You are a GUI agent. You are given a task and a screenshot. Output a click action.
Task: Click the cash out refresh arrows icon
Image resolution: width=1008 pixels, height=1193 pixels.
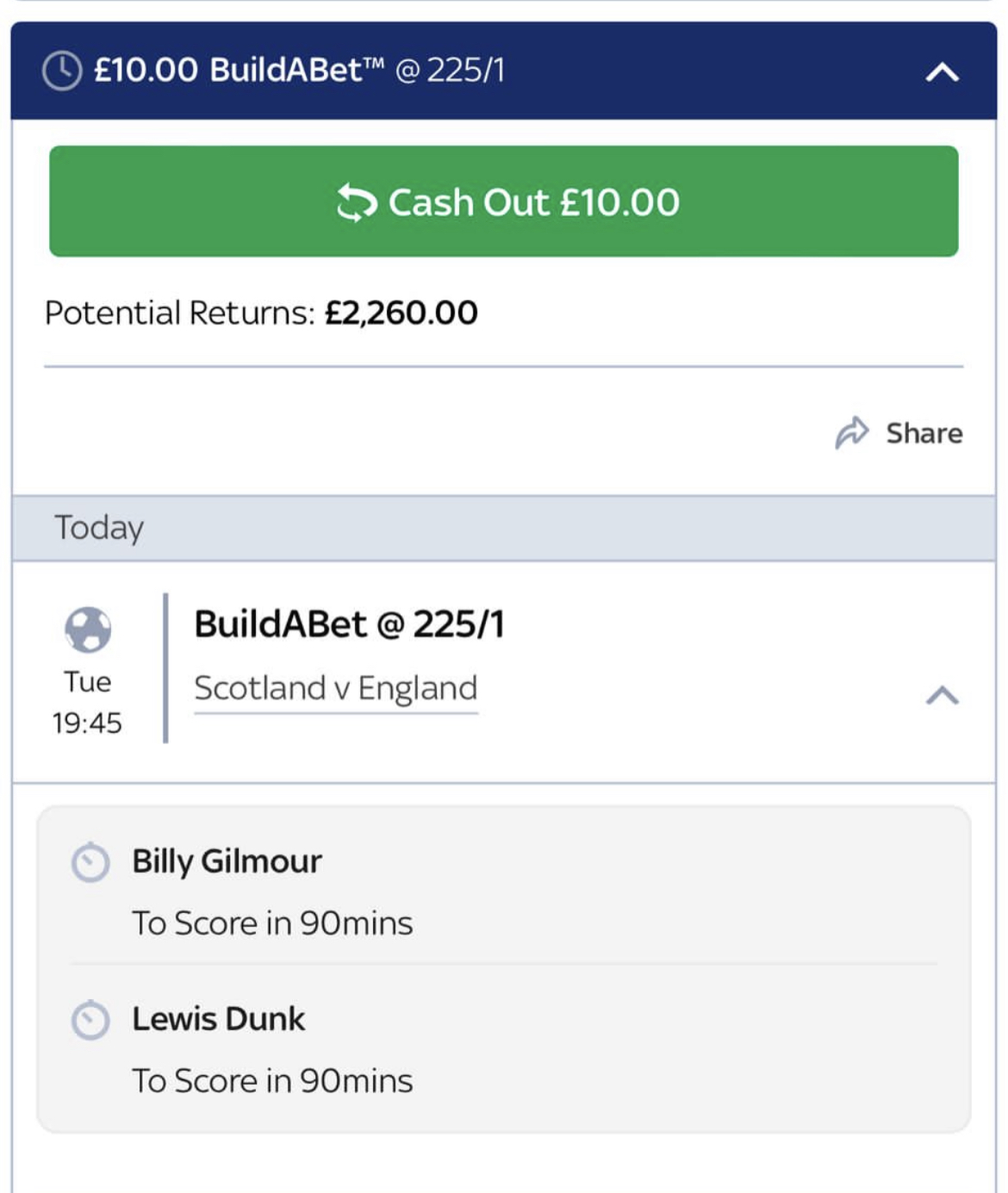tap(357, 202)
